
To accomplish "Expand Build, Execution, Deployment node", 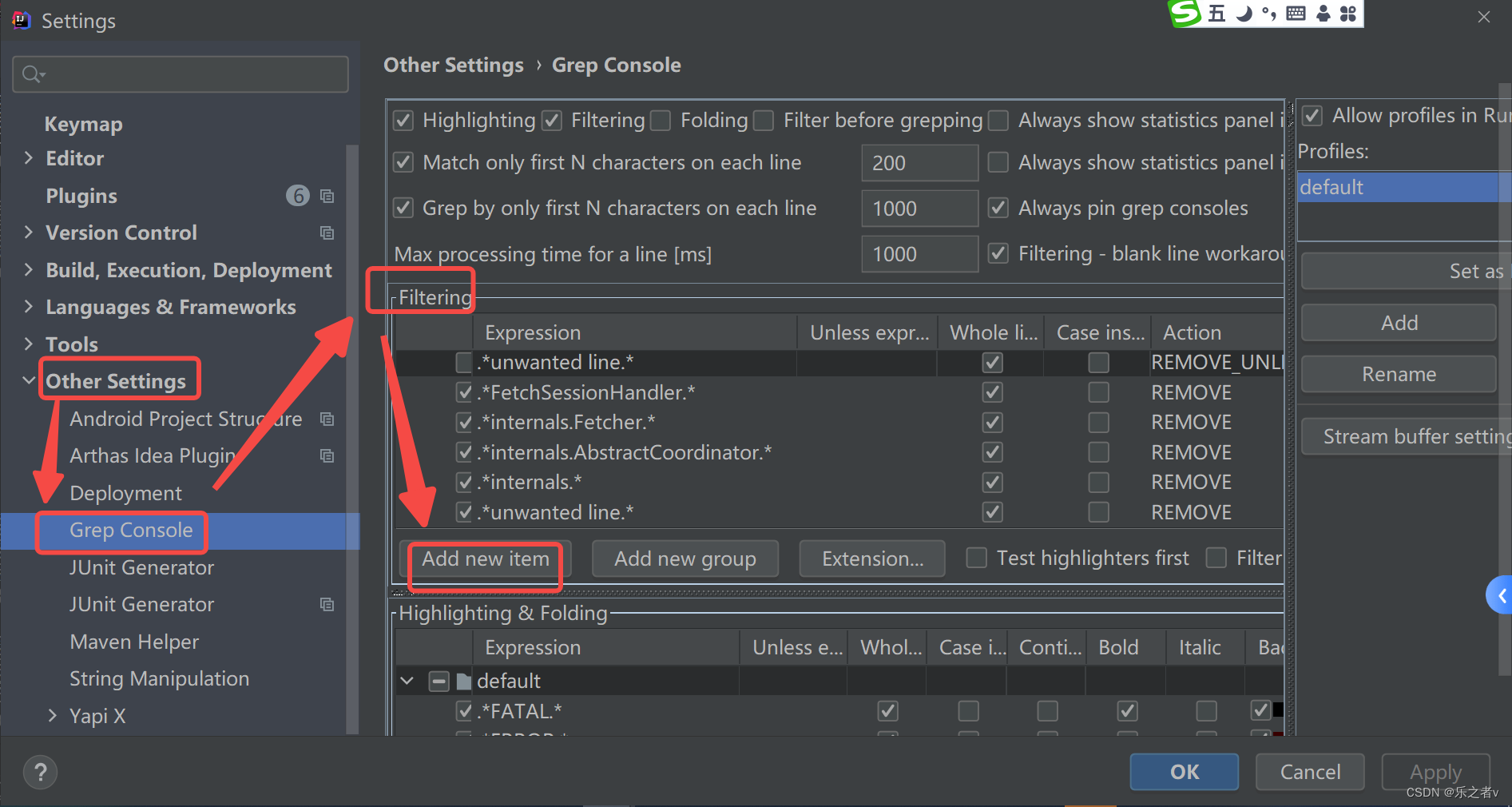I will 29,270.
